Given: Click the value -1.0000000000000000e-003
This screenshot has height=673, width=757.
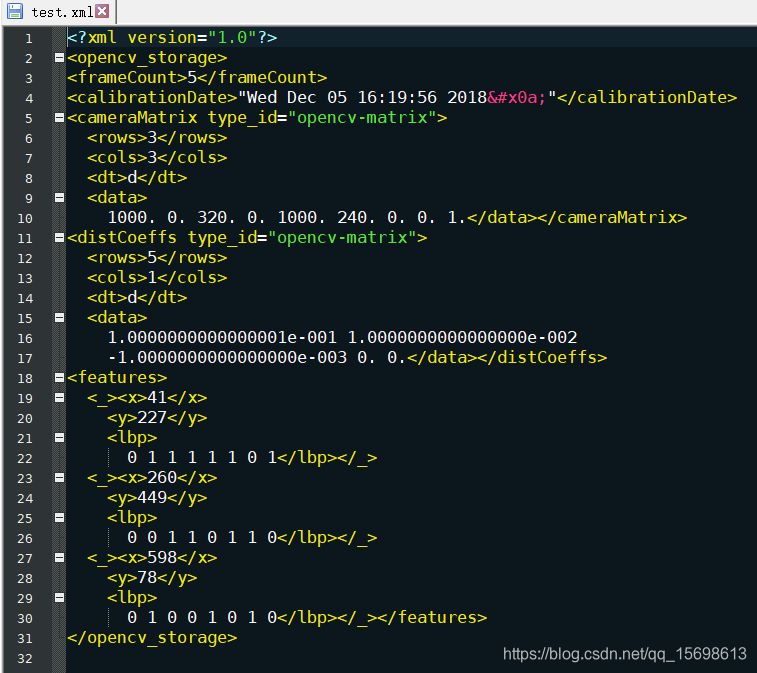Looking at the screenshot, I should [227, 358].
